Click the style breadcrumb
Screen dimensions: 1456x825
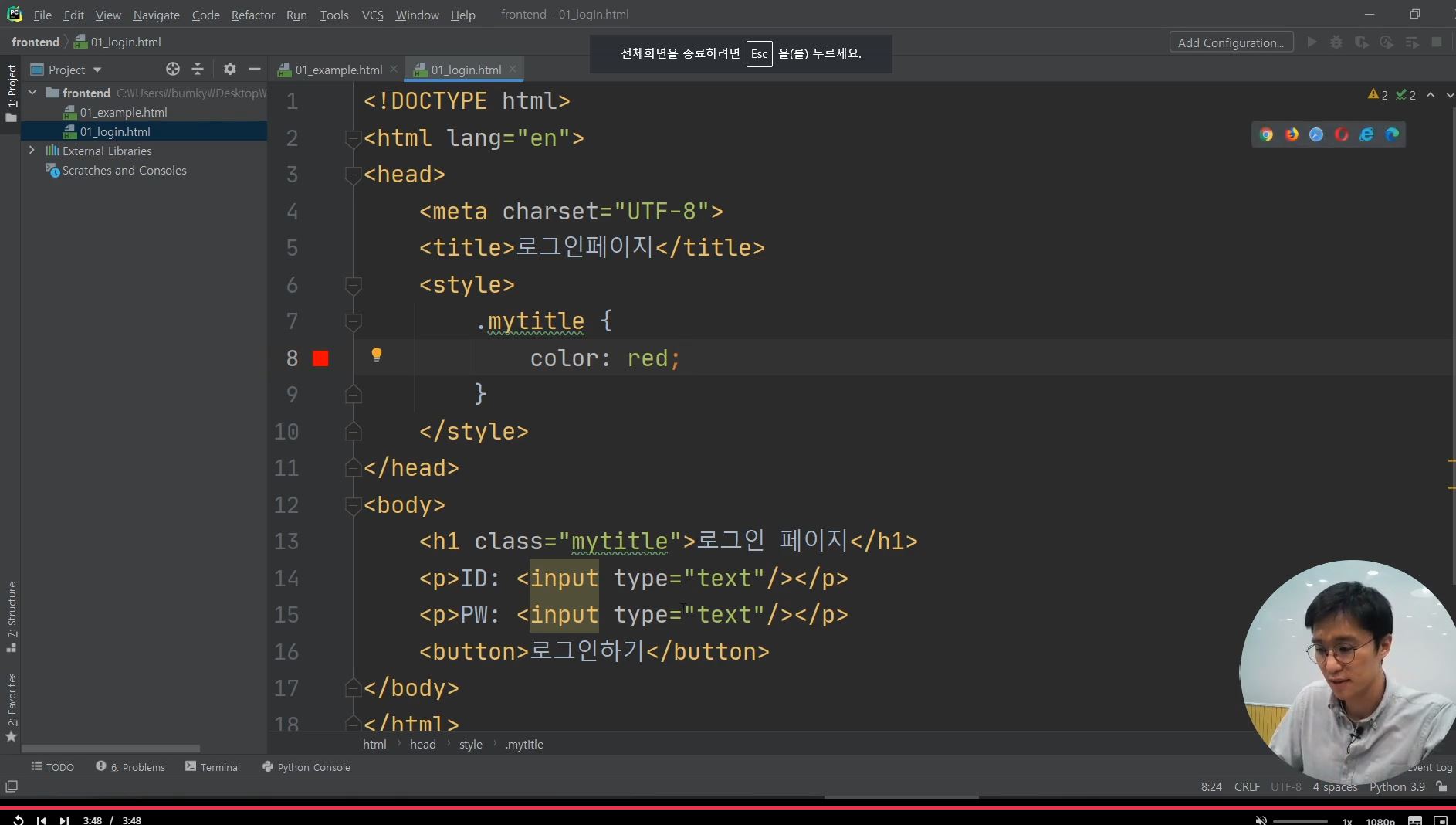(471, 744)
